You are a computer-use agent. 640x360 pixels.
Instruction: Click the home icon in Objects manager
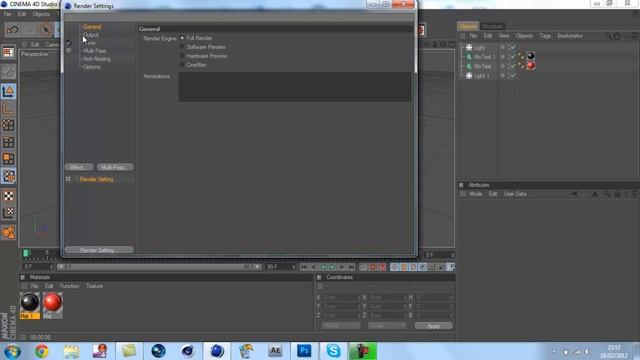click(617, 36)
